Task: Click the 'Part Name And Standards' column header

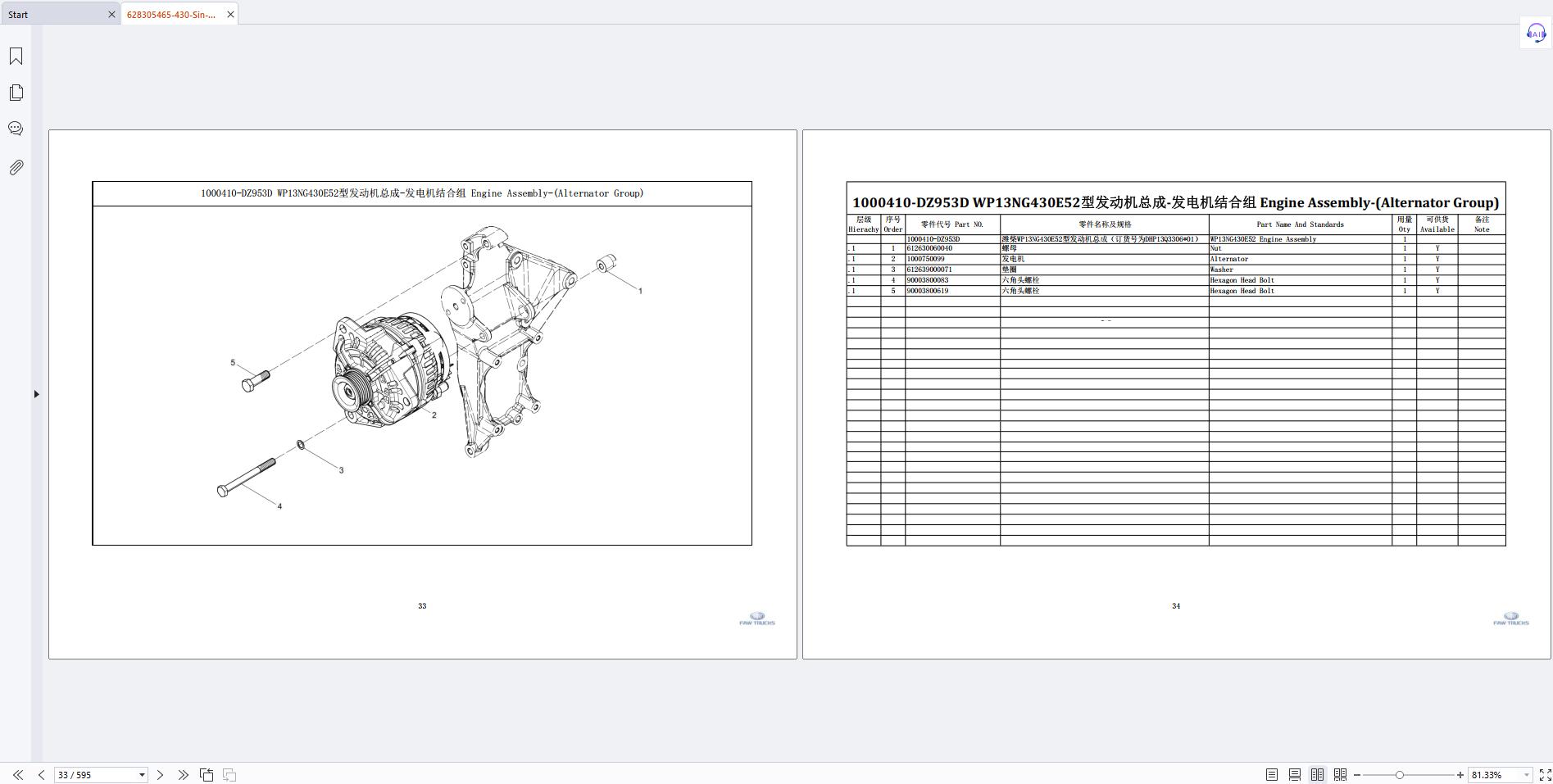Action: point(1300,224)
